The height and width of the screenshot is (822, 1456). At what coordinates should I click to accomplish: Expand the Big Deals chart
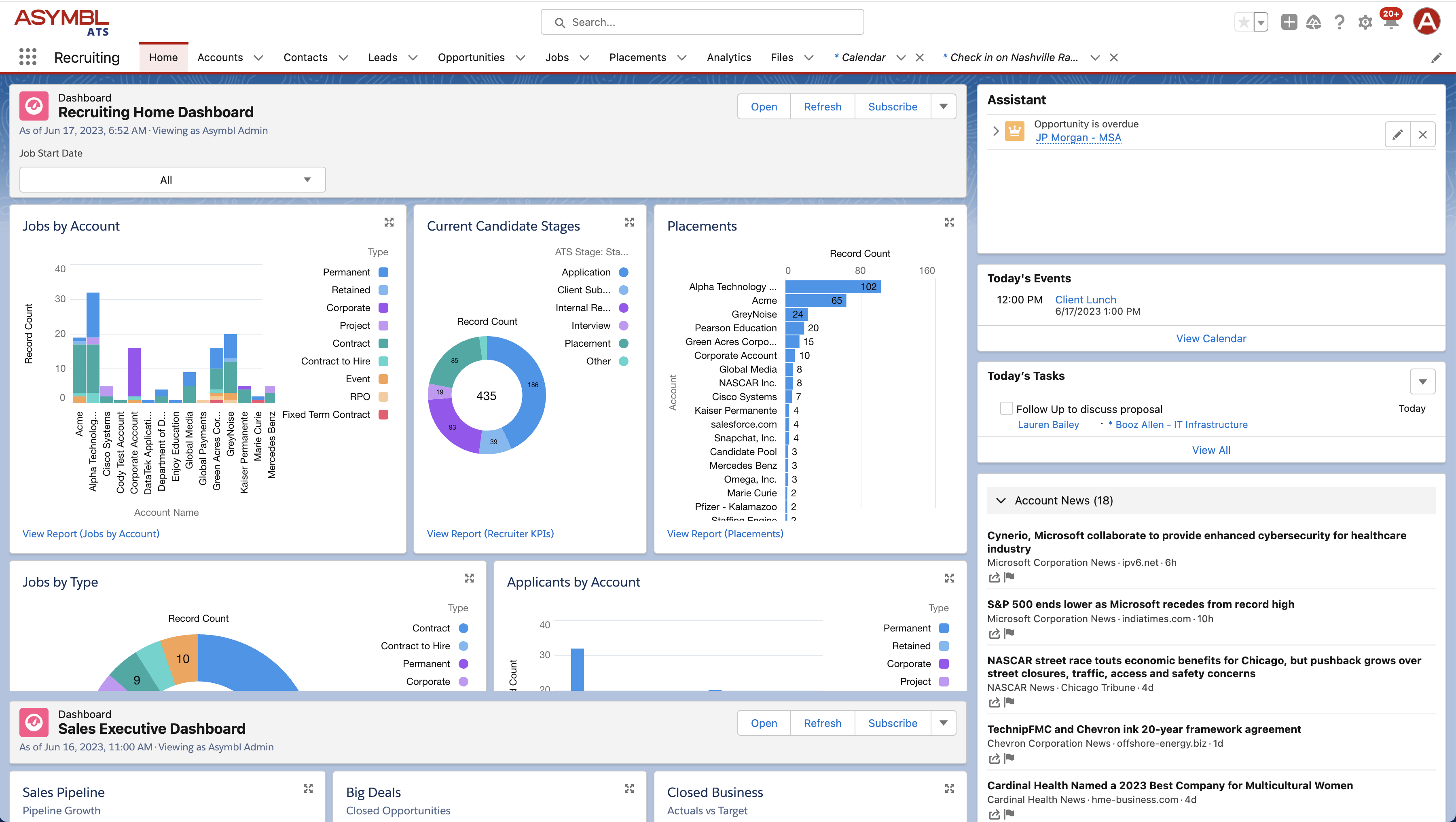coord(629,788)
